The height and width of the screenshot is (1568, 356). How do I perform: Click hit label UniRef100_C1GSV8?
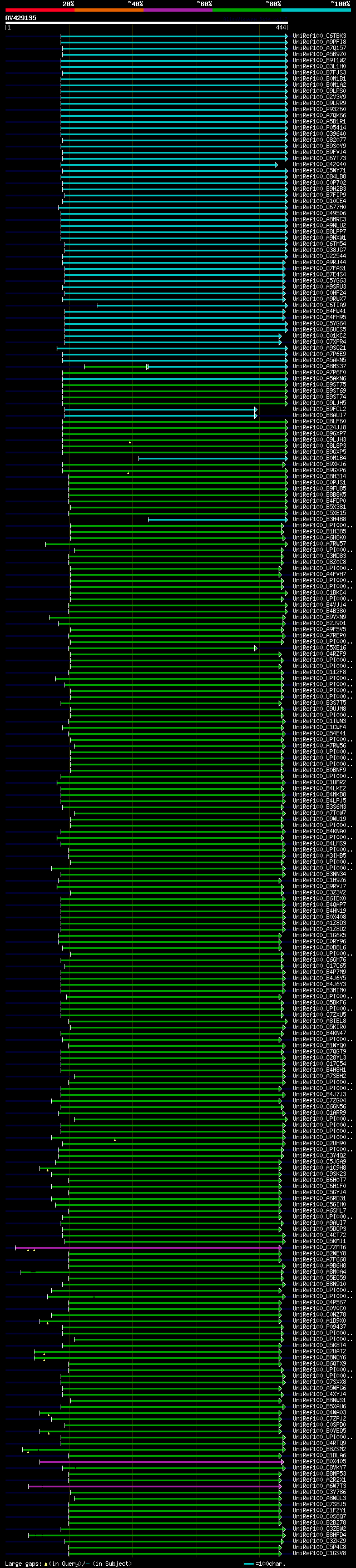[319, 1554]
